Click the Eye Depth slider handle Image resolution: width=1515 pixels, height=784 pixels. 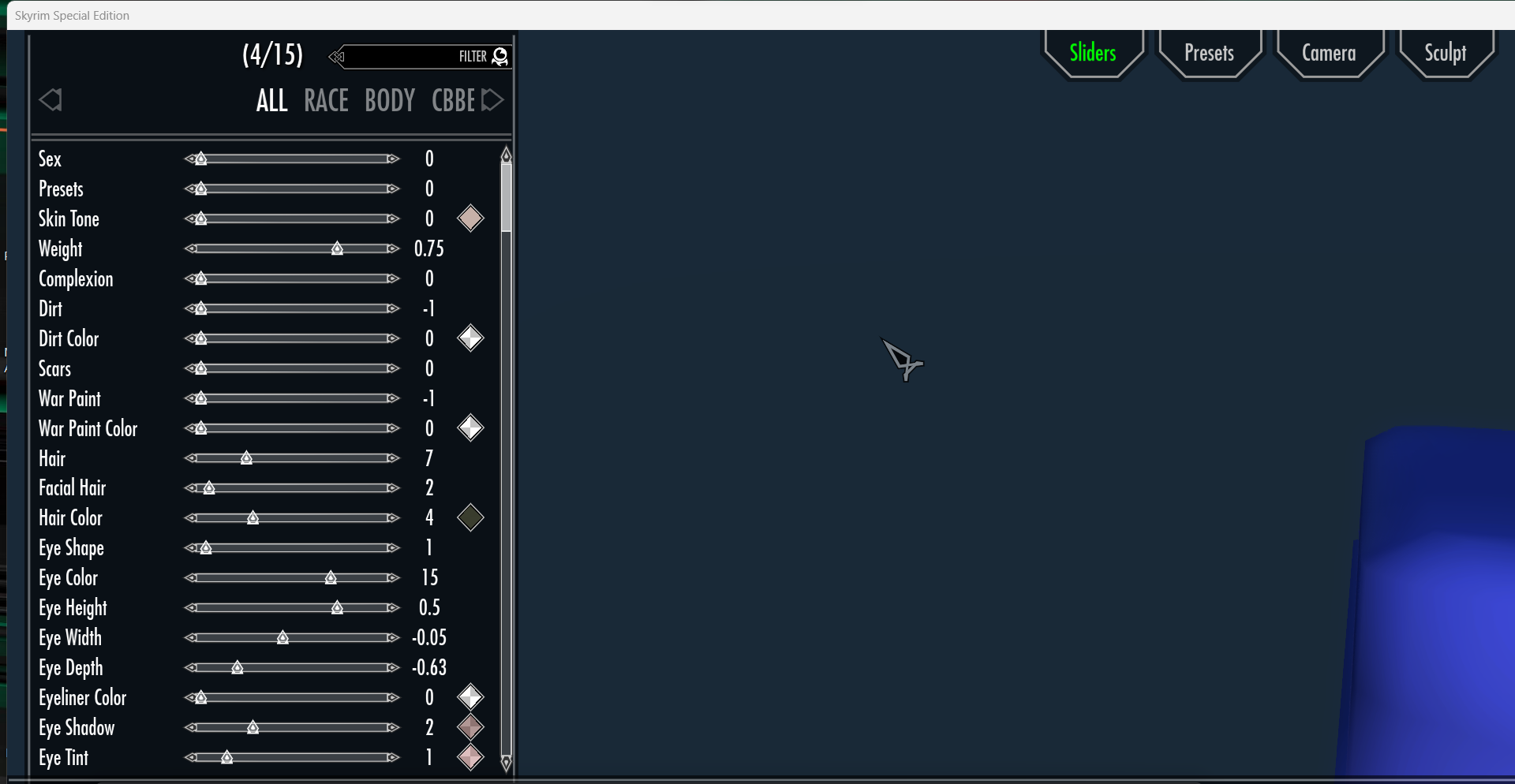tap(237, 668)
